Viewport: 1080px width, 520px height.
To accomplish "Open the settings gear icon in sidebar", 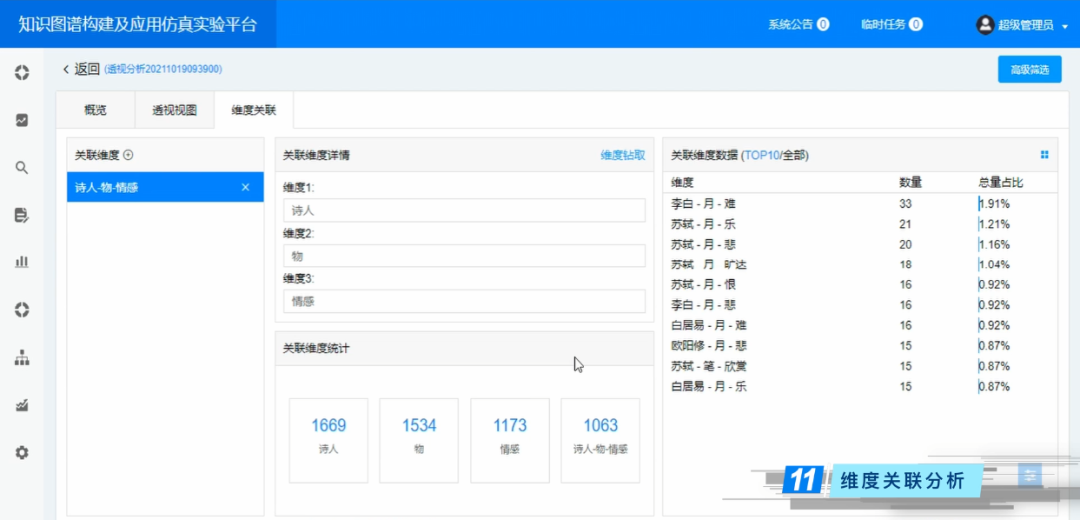I will tap(22, 453).
